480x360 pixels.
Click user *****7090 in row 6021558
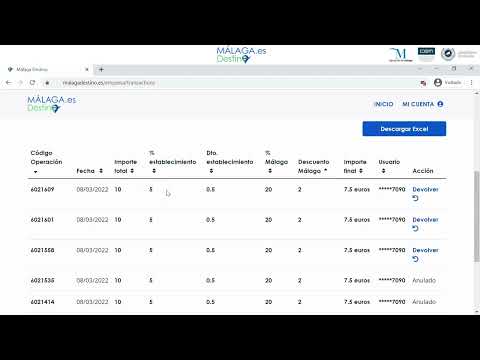(x=392, y=250)
